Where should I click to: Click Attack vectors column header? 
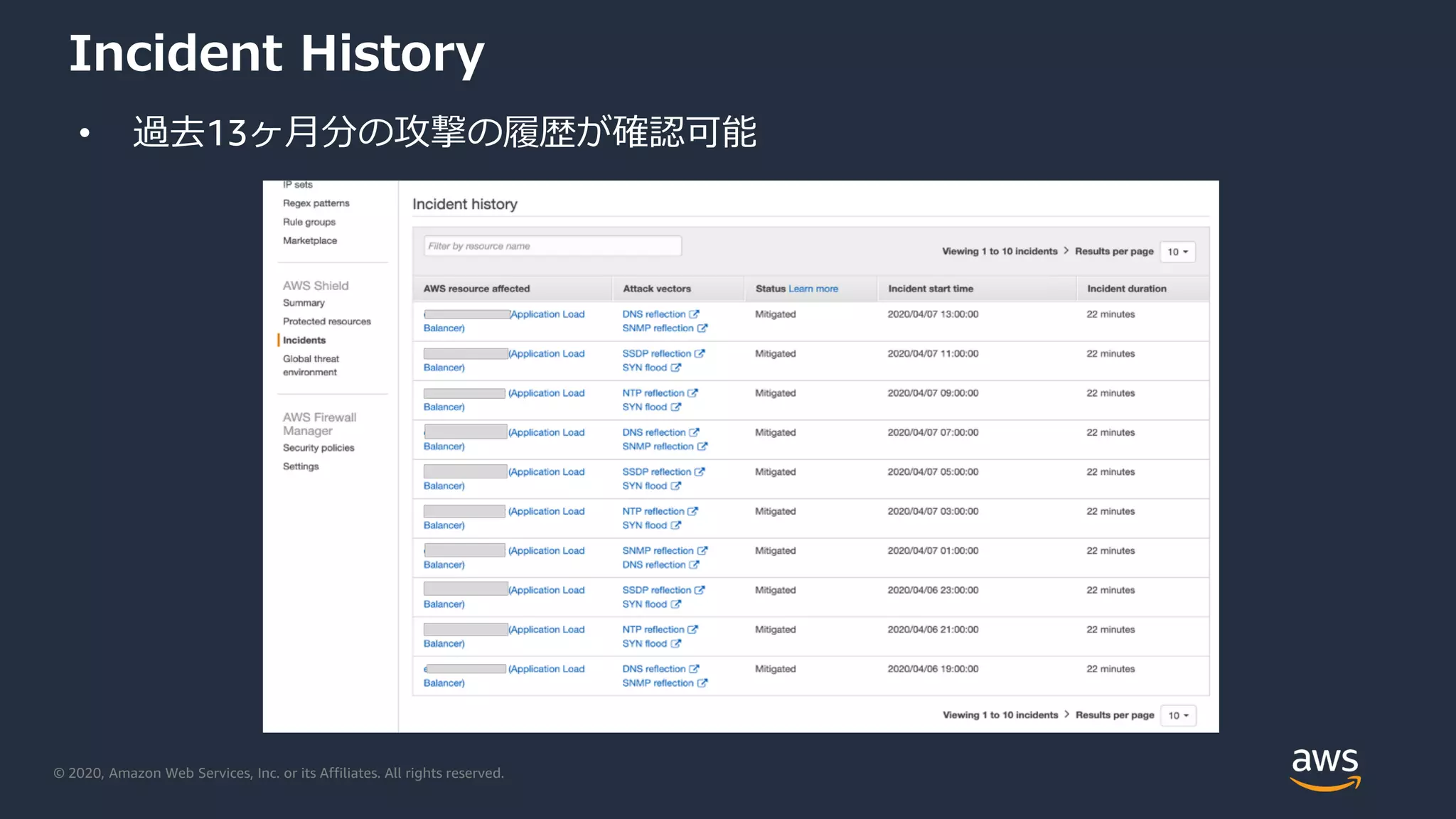coord(657,289)
